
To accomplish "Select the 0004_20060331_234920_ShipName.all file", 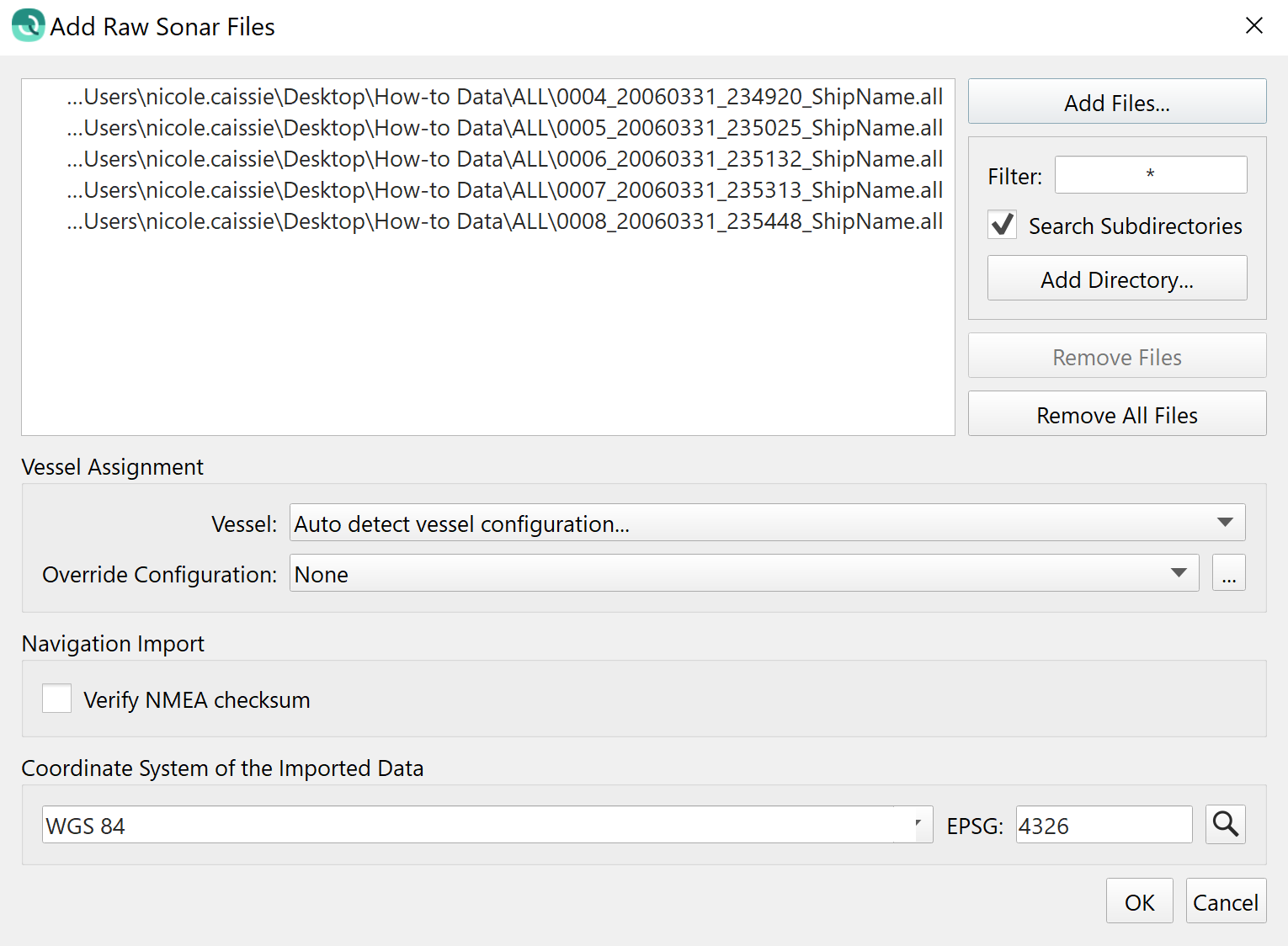I will pyautogui.click(x=505, y=97).
